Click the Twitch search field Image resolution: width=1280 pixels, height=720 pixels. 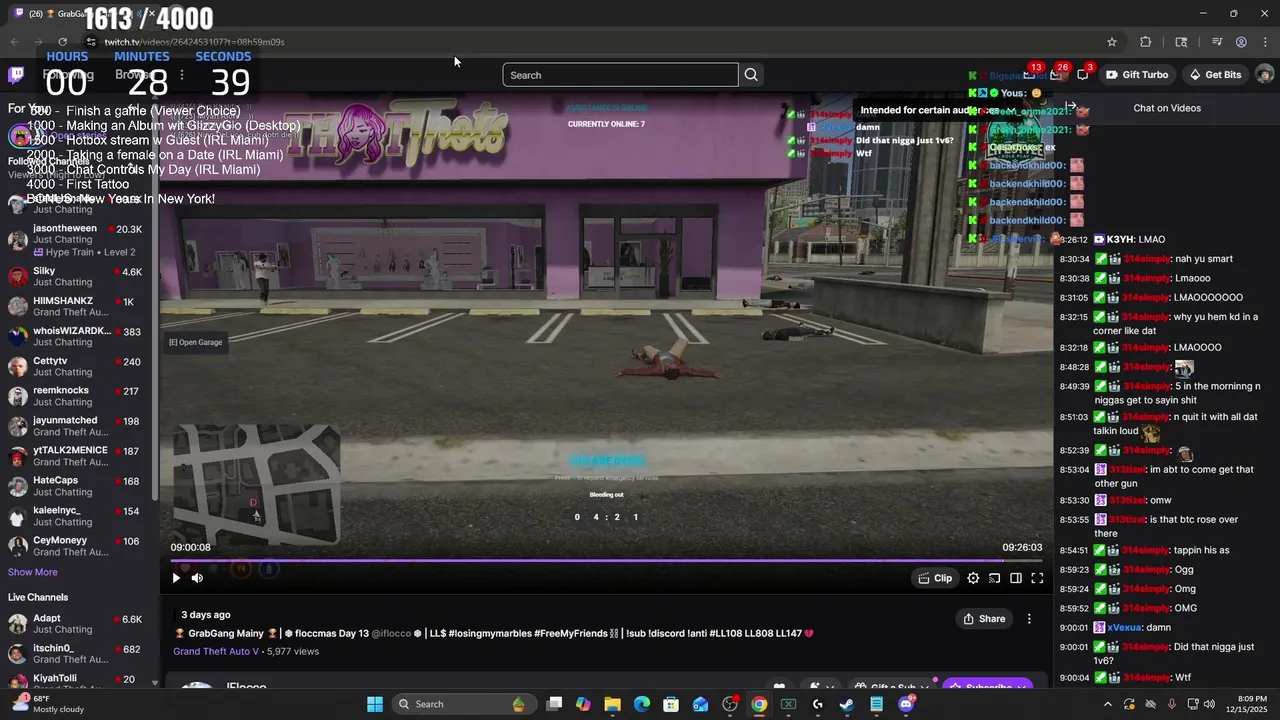(x=620, y=75)
